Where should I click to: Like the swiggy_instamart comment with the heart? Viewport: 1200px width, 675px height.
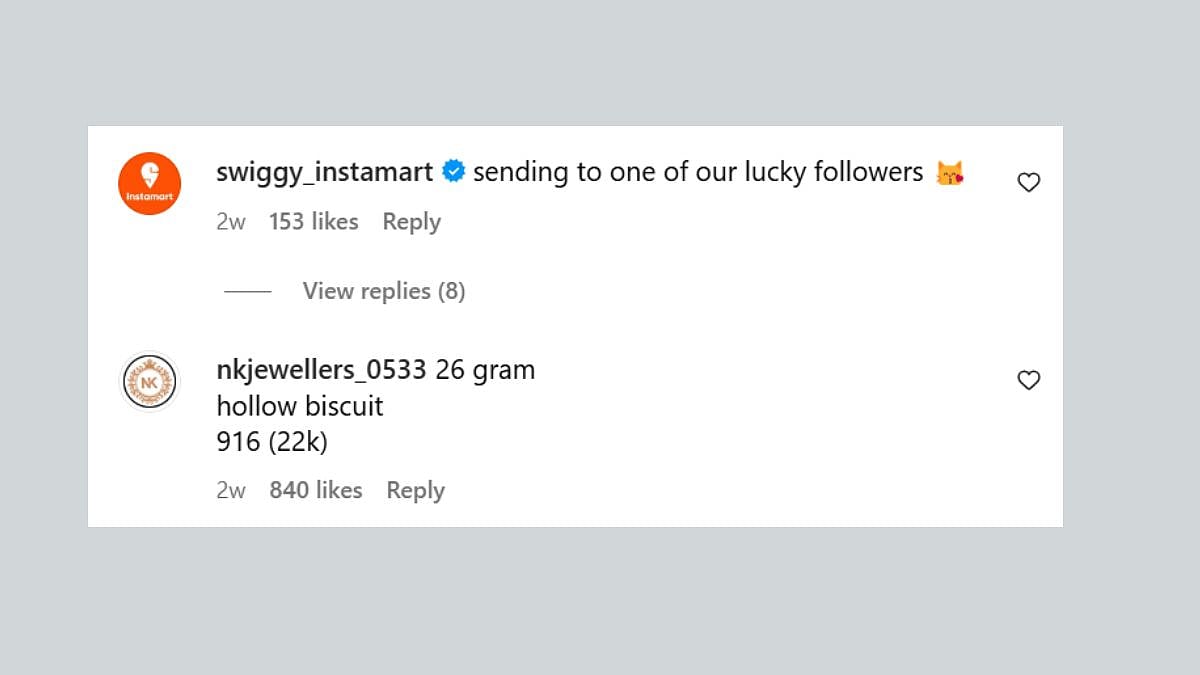(1028, 182)
